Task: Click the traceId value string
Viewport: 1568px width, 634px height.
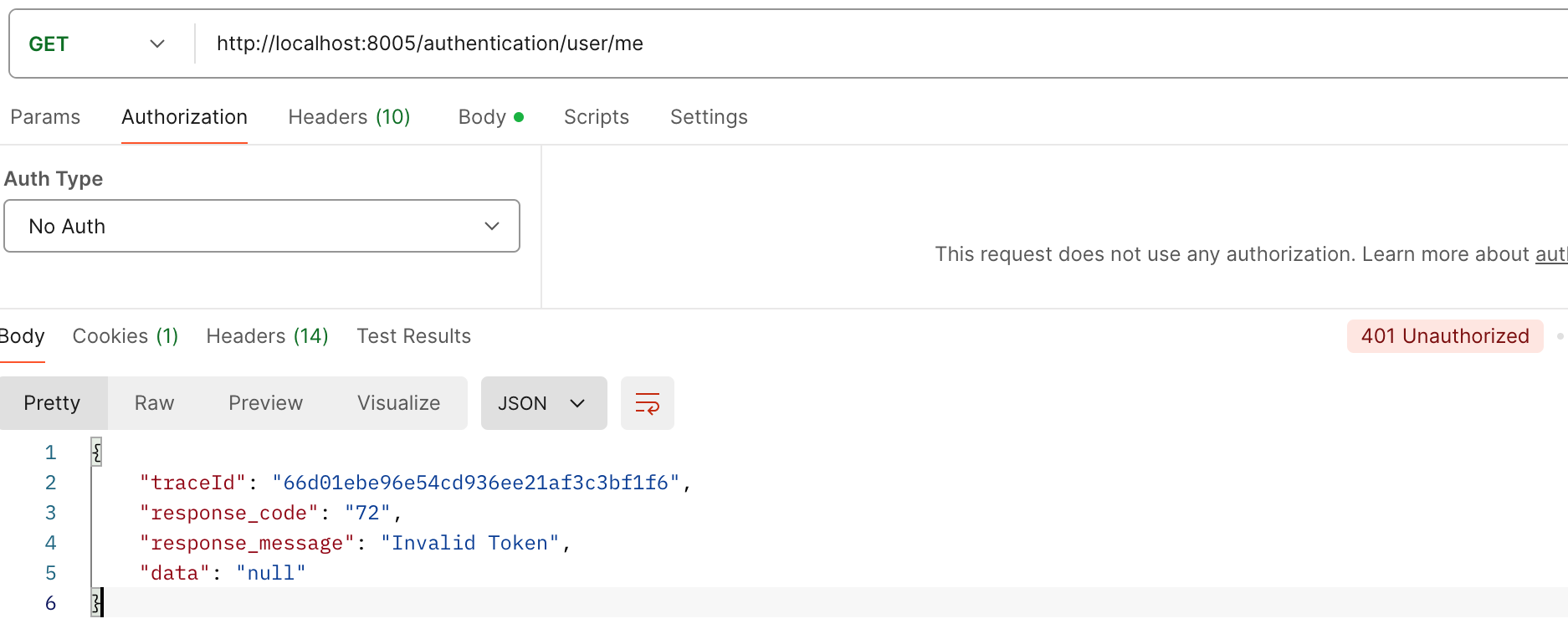Action: coord(476,483)
